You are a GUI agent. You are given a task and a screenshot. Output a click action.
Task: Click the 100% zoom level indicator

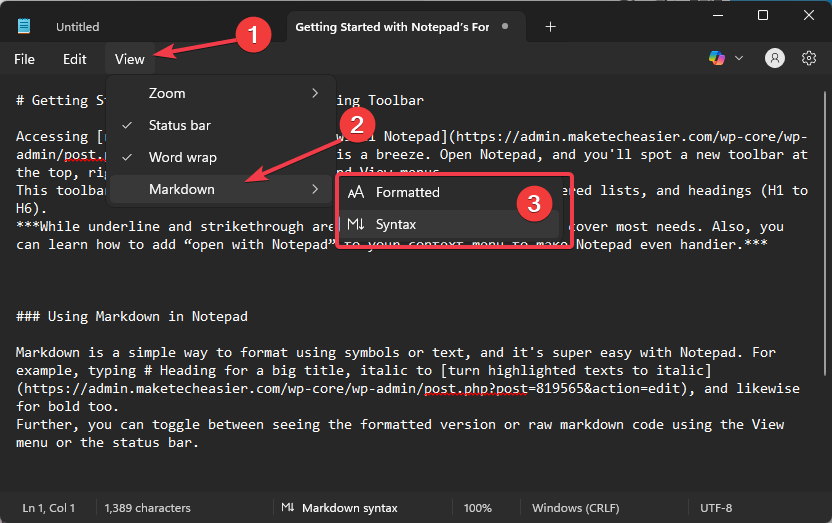click(x=478, y=508)
